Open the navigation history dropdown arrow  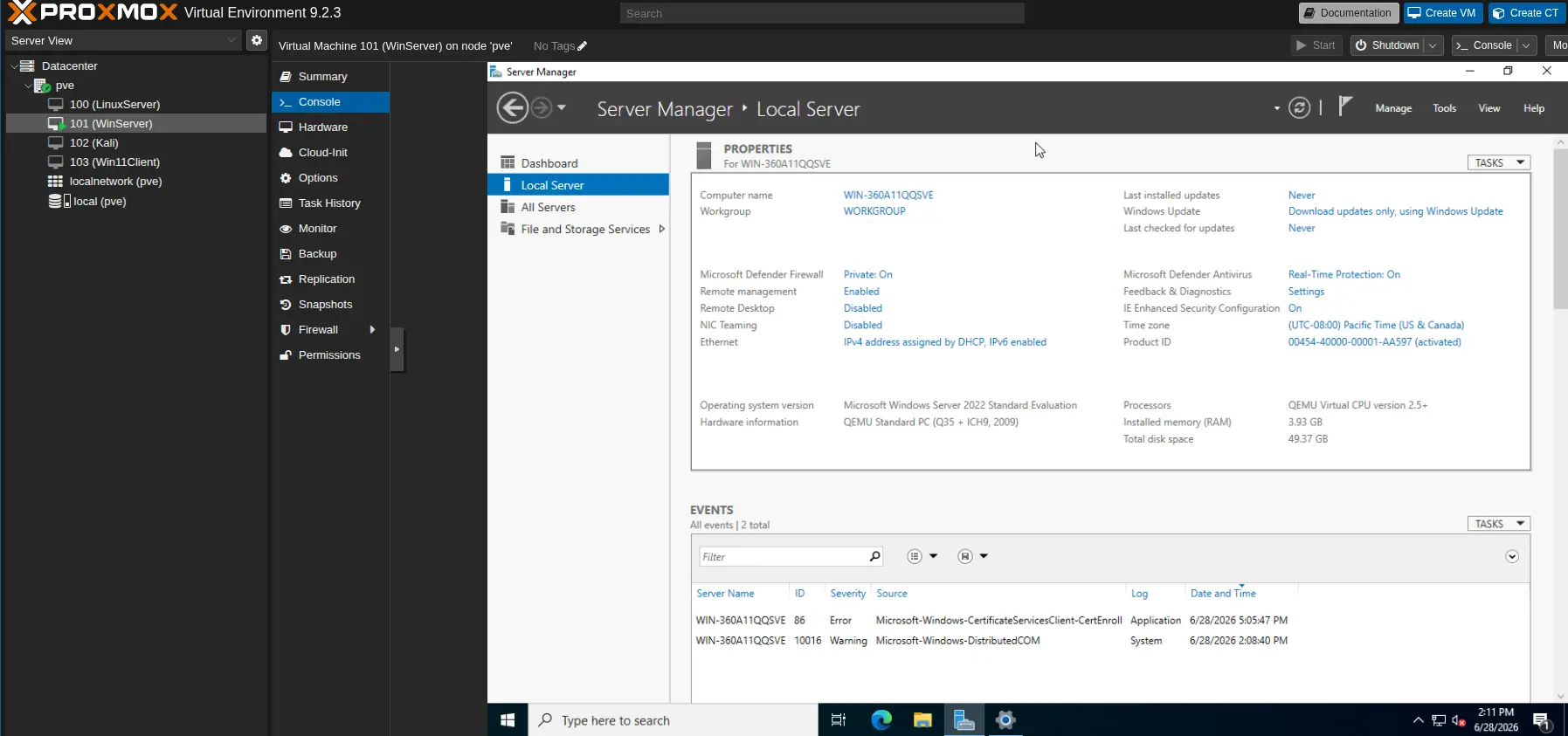(562, 107)
